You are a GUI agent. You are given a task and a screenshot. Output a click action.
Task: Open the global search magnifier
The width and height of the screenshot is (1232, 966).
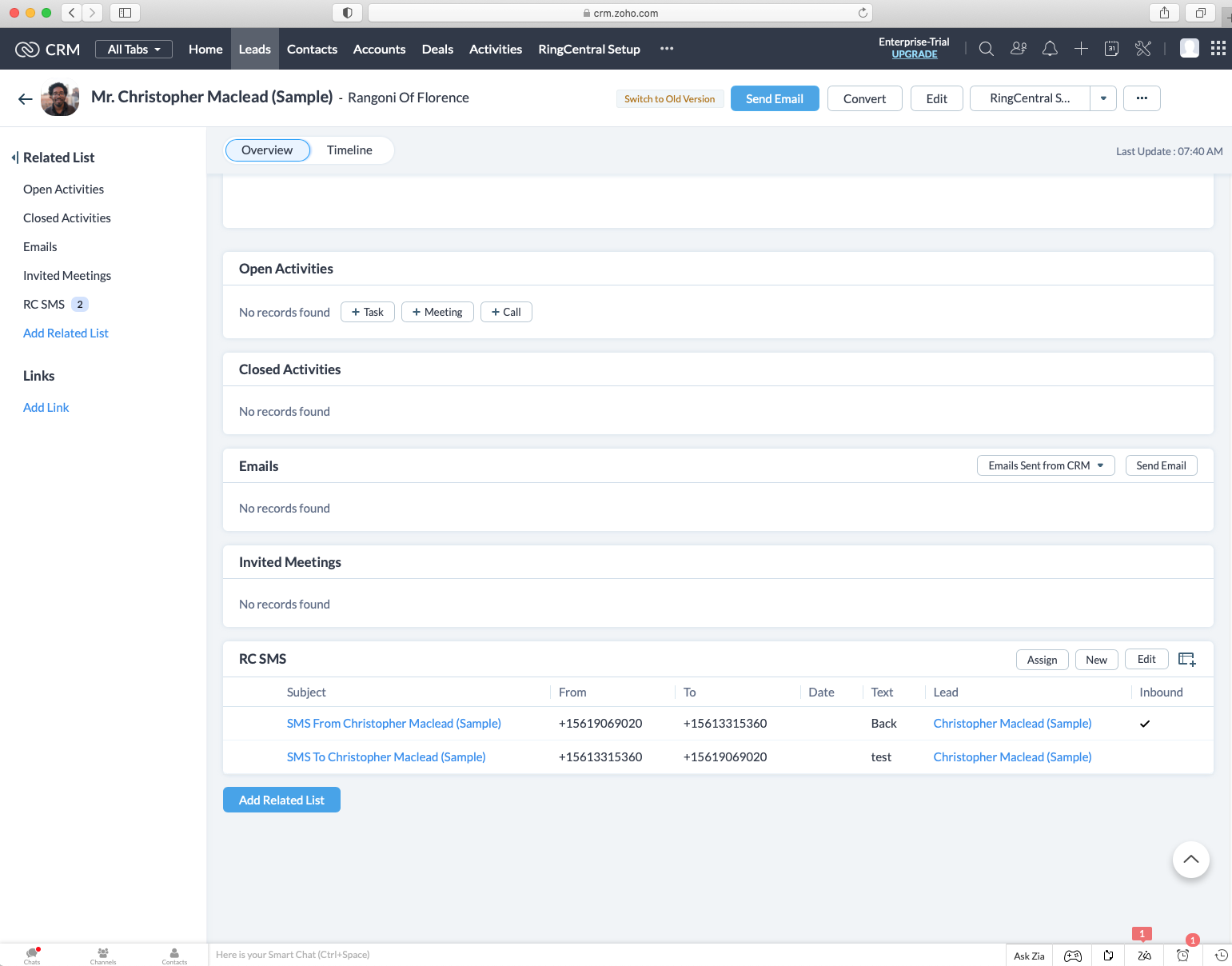986,48
